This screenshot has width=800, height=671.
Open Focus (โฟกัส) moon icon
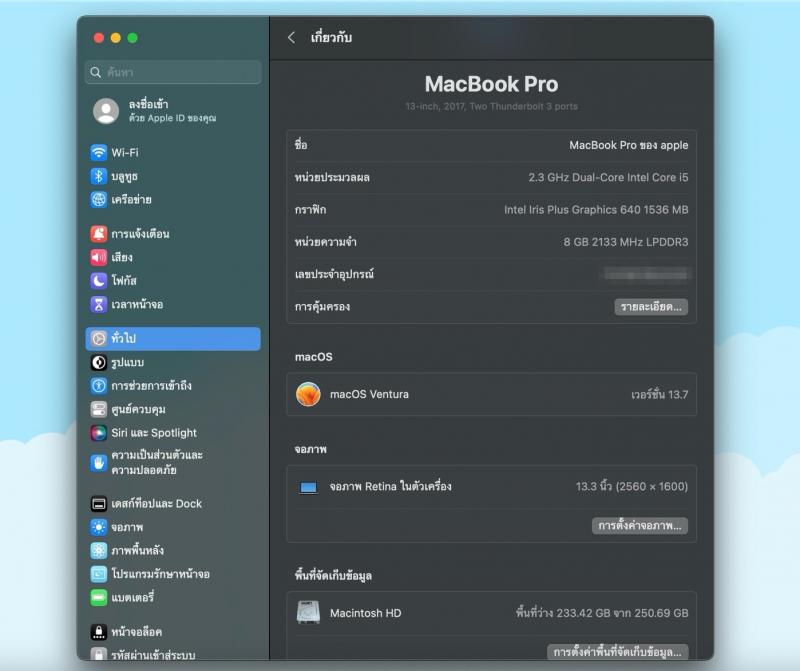[x=99, y=281]
